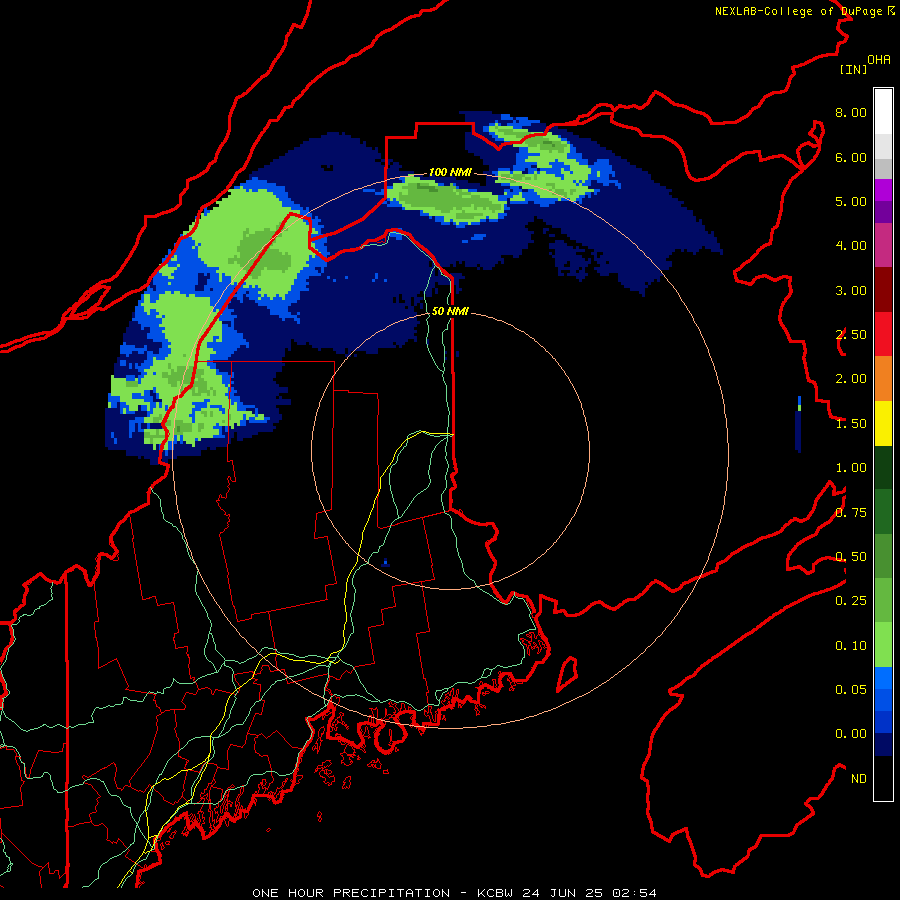
Task: Pick the bright red legend swatch
Action: point(883,335)
